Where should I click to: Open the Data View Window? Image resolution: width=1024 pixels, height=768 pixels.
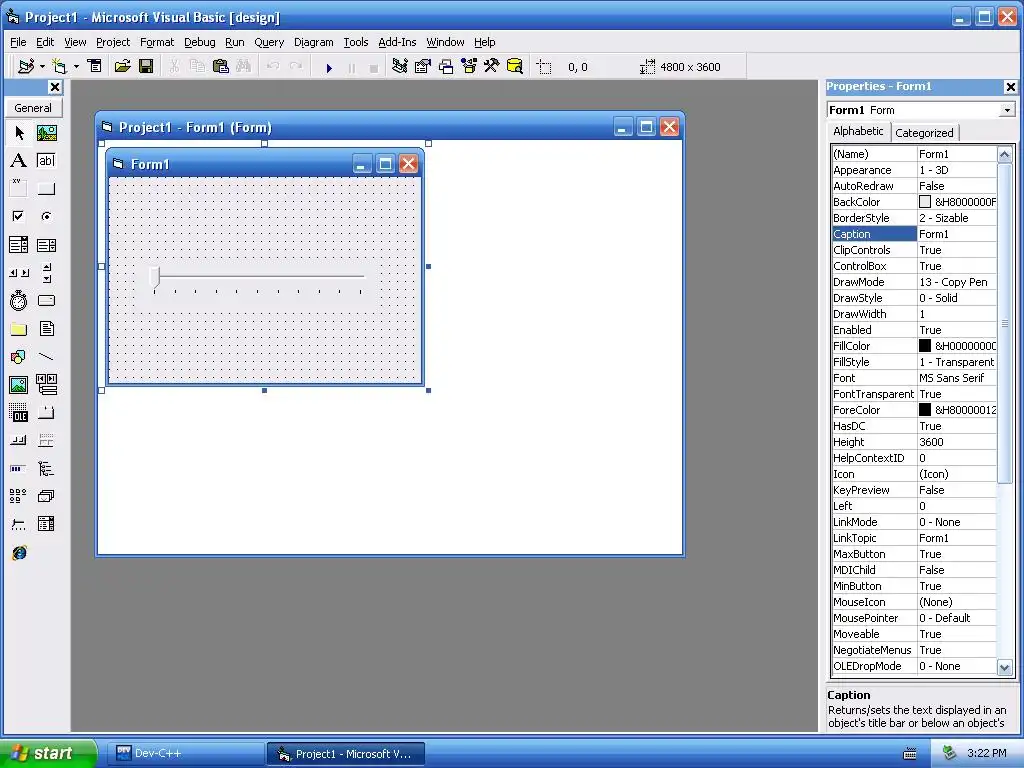(515, 66)
